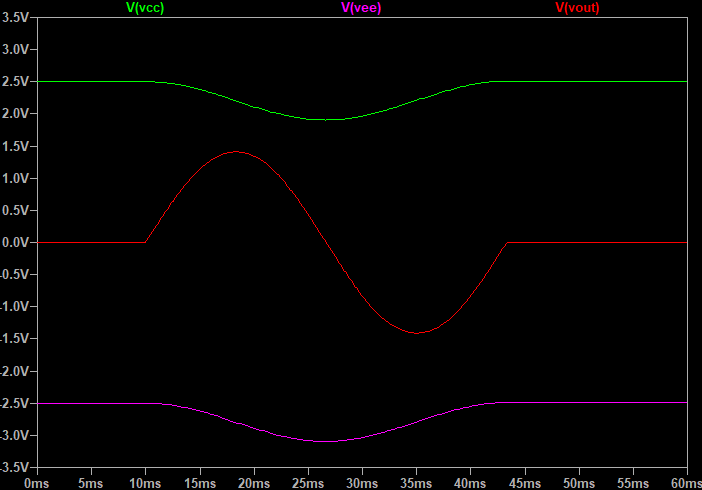This screenshot has width=702, height=490.
Task: Click the 2.5V vertical axis label
Action: pyautogui.click(x=18, y=82)
